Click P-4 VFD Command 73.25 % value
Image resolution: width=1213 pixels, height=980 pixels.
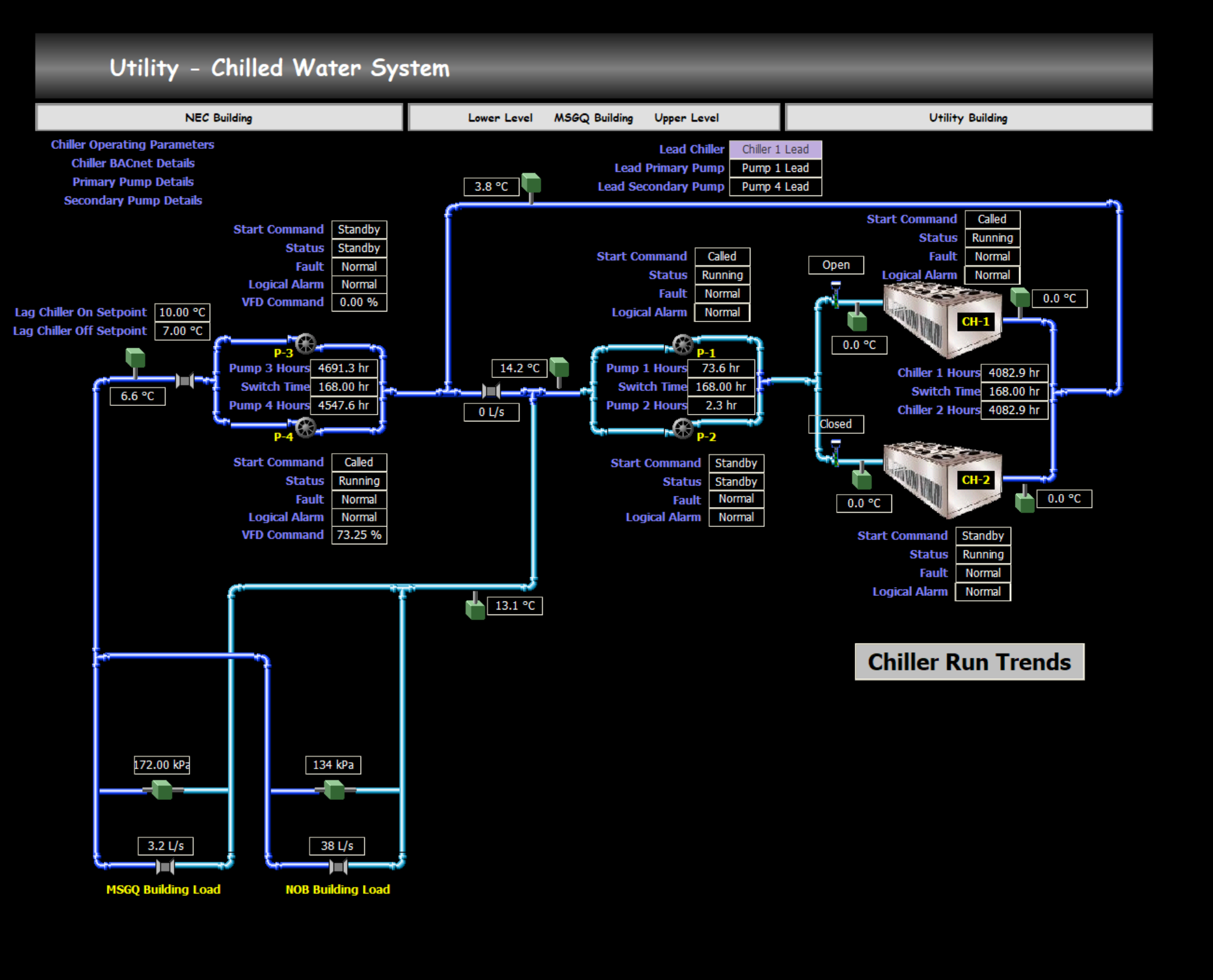[359, 535]
